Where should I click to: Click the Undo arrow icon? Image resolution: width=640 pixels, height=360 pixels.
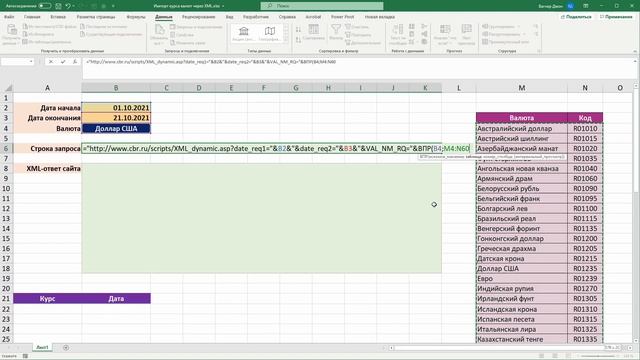[x=68, y=6]
